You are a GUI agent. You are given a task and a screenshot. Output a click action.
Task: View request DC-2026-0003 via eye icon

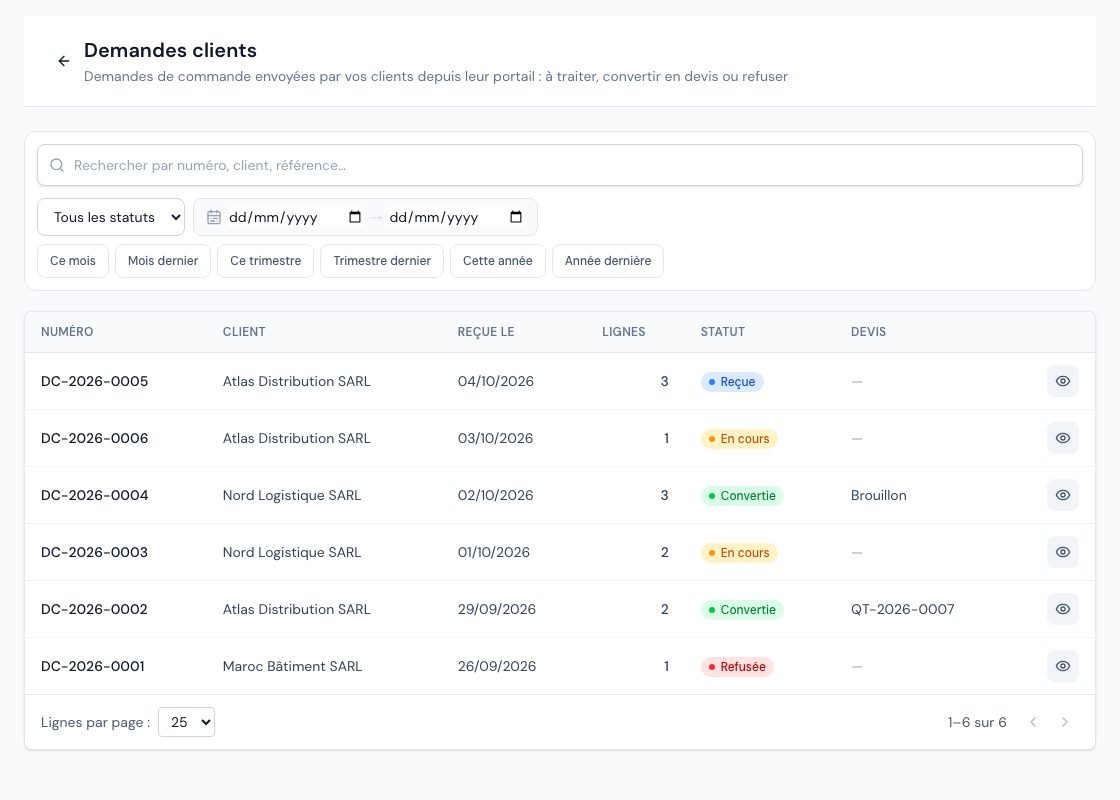coord(1063,552)
